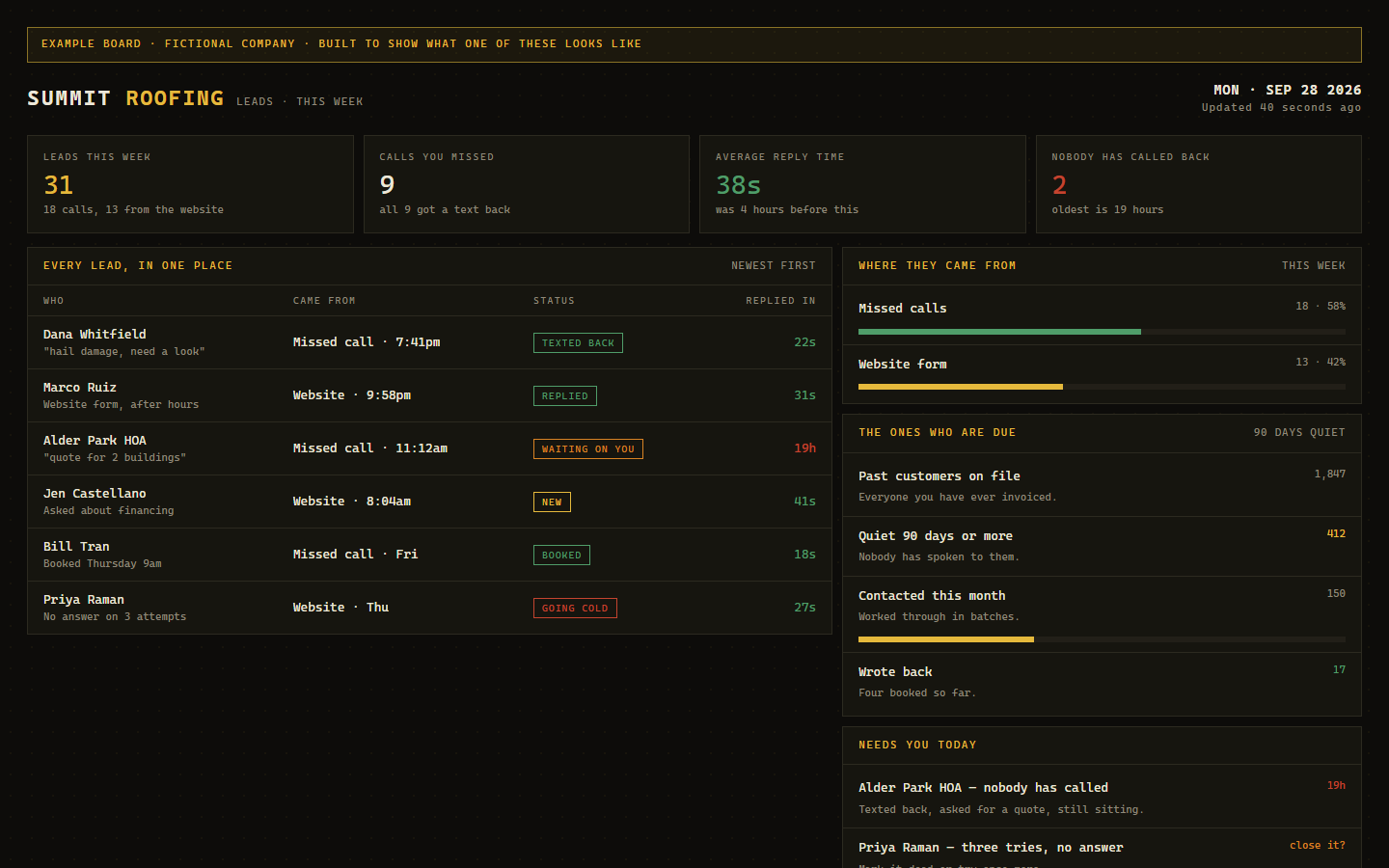Screen dimensions: 1389x868
Task: Click the 'close it?' link for Priya Raman
Action: click(1318, 845)
